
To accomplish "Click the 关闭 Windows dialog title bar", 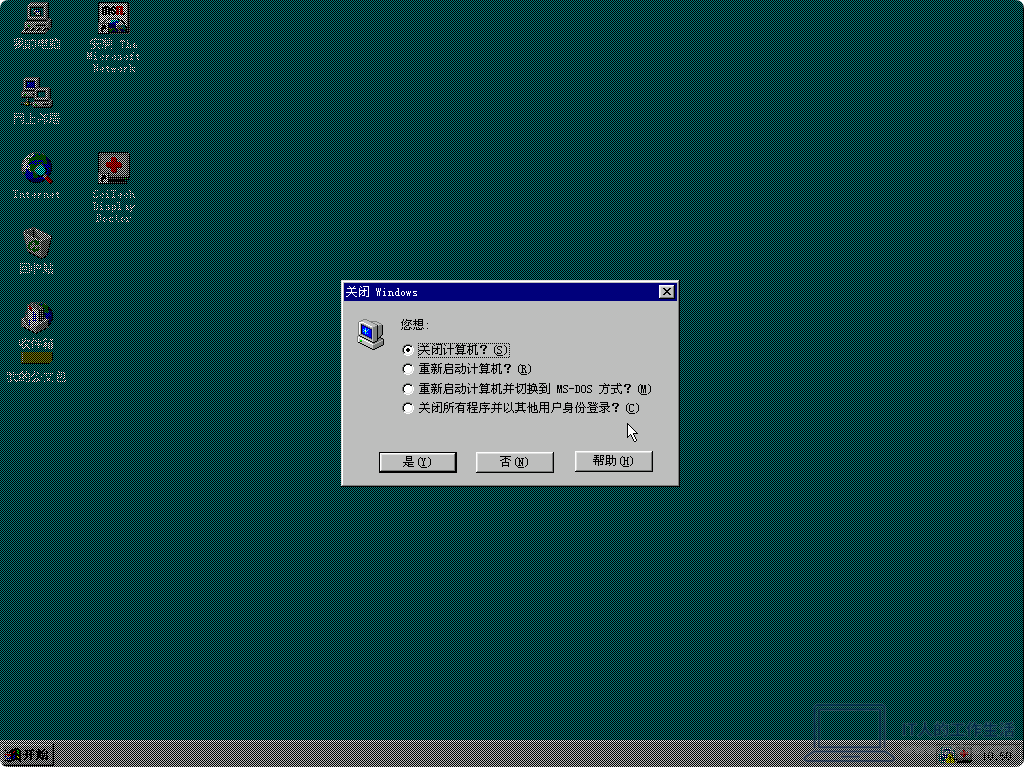I will pos(509,291).
